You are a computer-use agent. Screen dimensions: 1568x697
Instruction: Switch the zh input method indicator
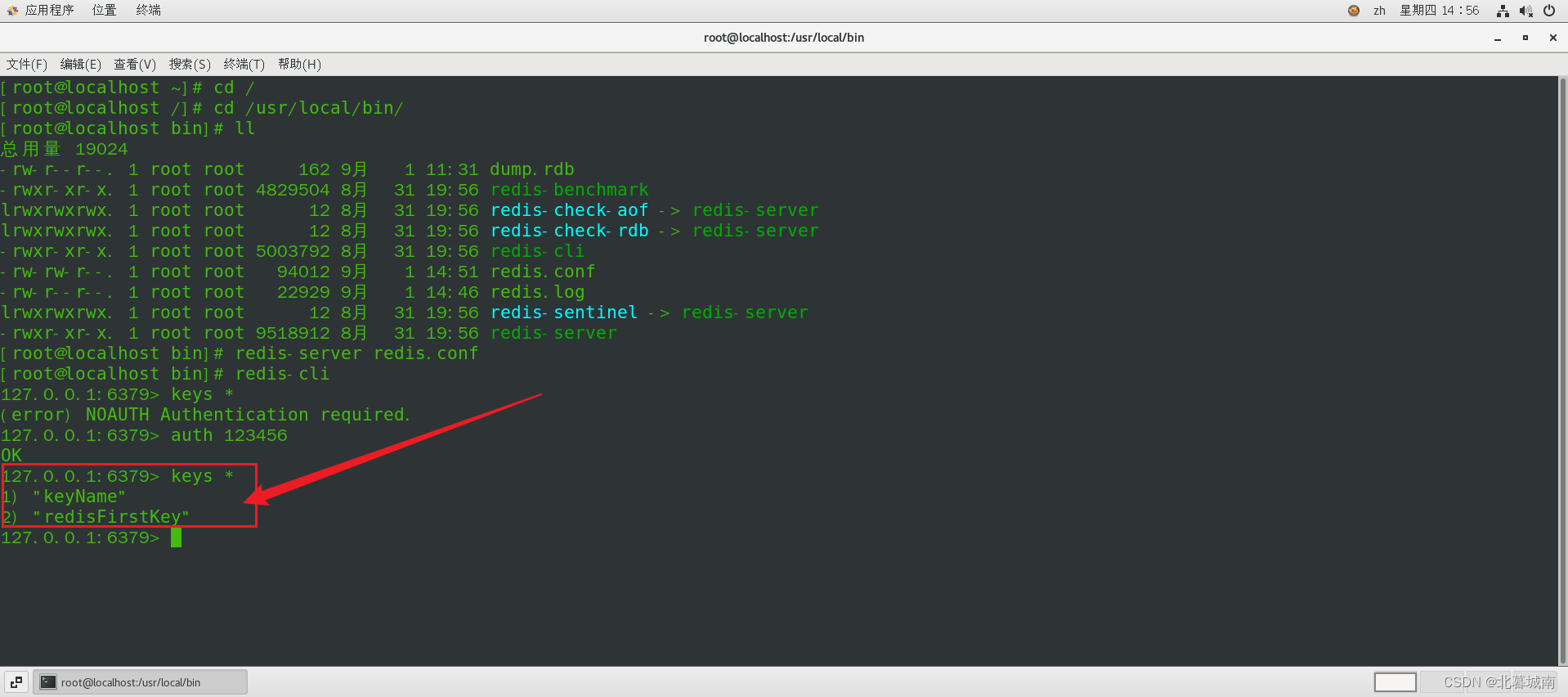click(x=1379, y=11)
